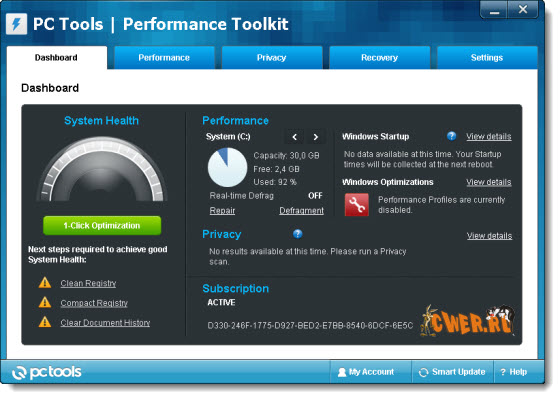Click the pctools logo in footer
The image size is (560, 399).
(x=46, y=372)
